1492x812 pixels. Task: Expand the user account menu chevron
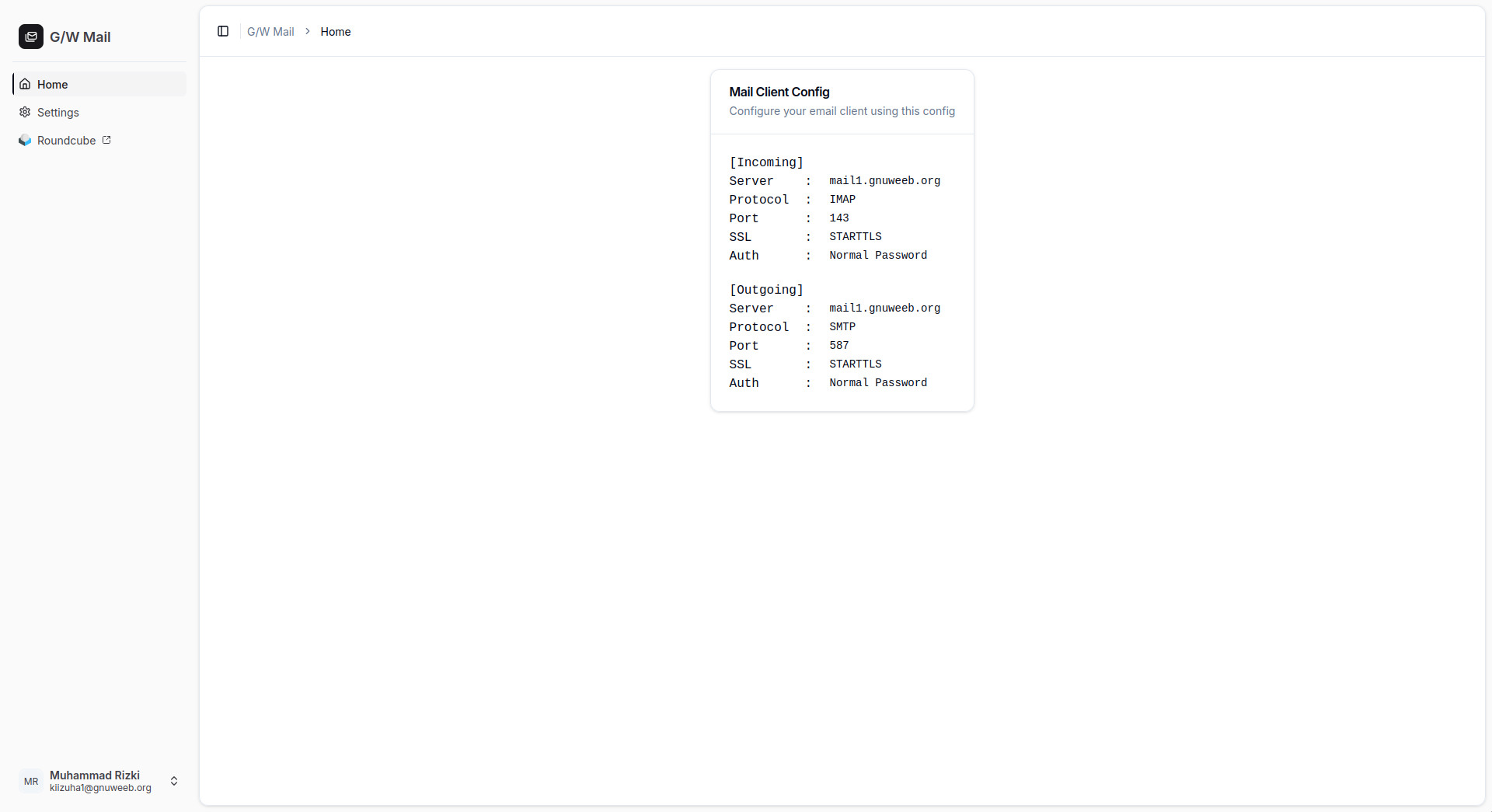point(174,781)
